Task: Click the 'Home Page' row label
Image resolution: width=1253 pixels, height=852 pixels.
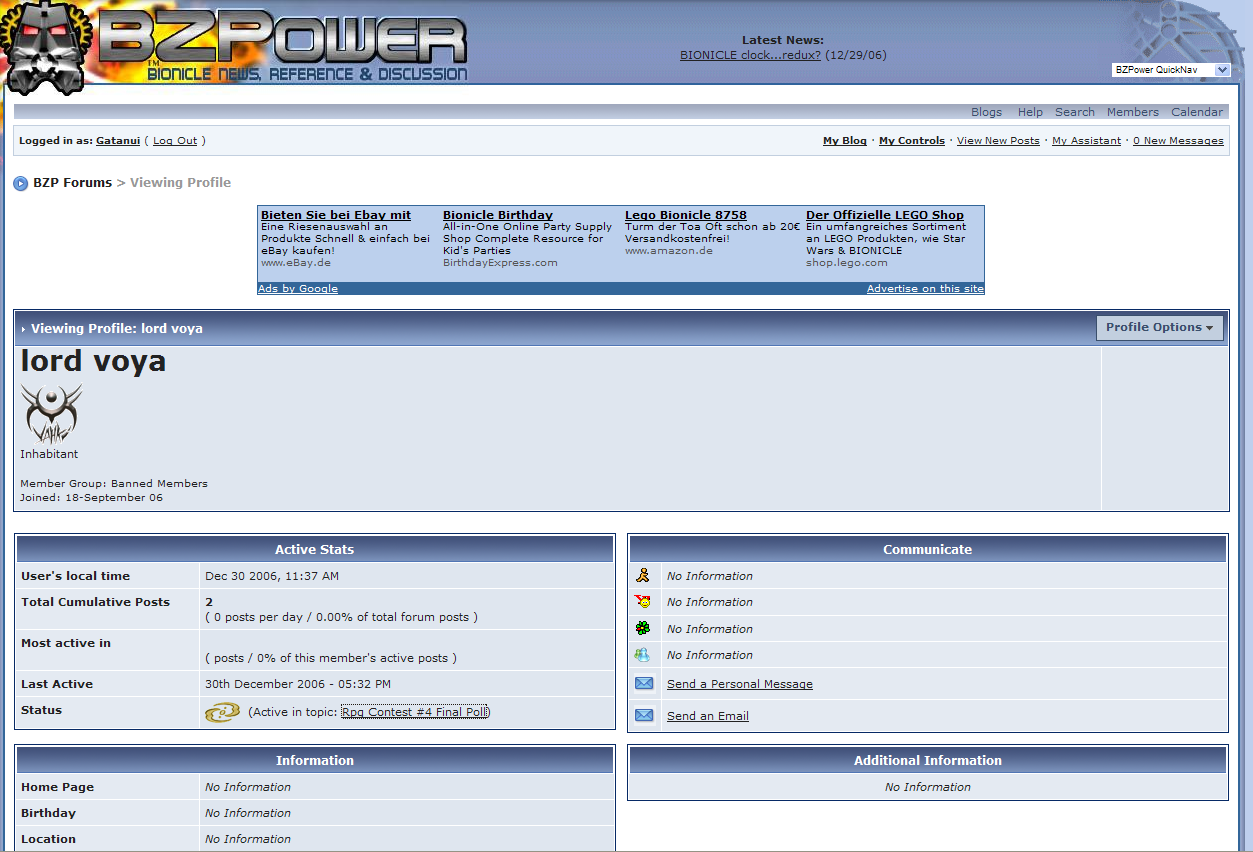Action: click(x=57, y=787)
